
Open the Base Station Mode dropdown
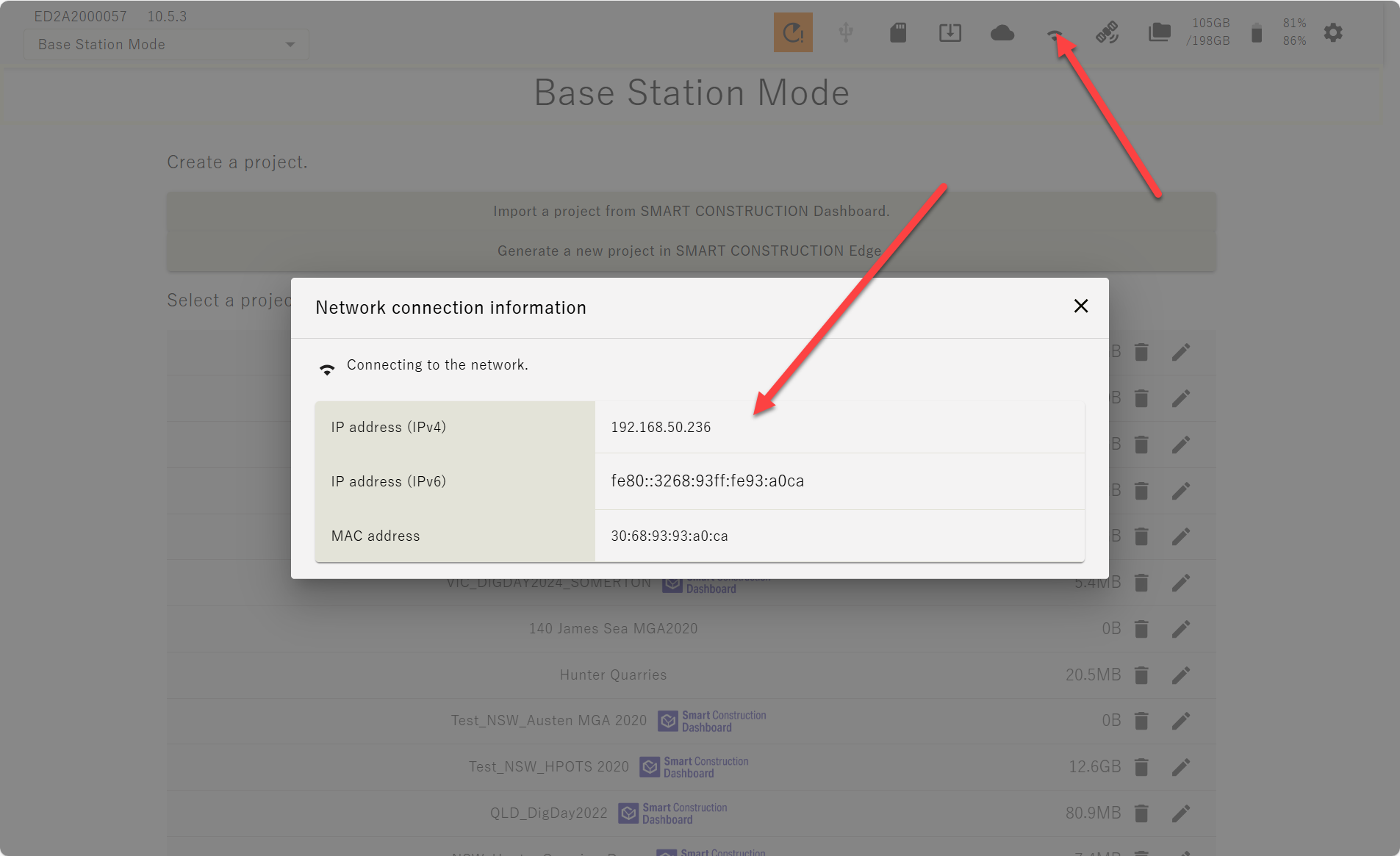pyautogui.click(x=167, y=44)
